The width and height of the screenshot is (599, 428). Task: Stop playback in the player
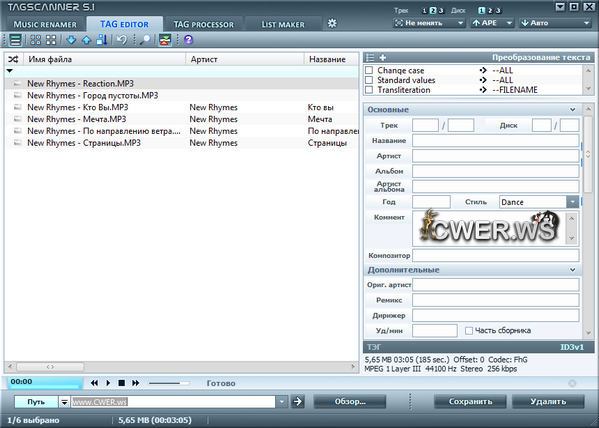click(121, 383)
